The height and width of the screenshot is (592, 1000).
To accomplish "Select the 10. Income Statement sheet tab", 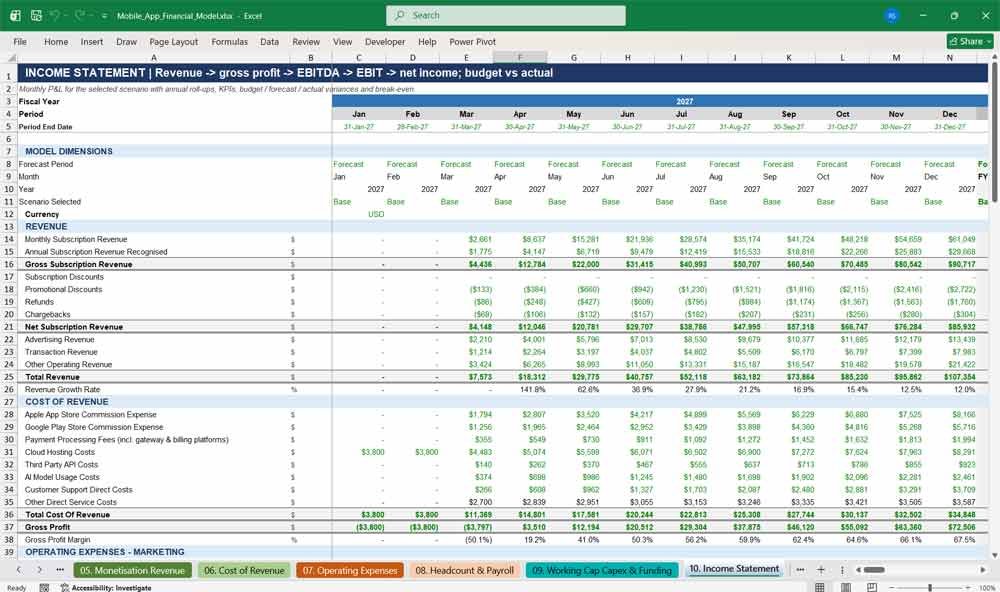I will point(734,569).
